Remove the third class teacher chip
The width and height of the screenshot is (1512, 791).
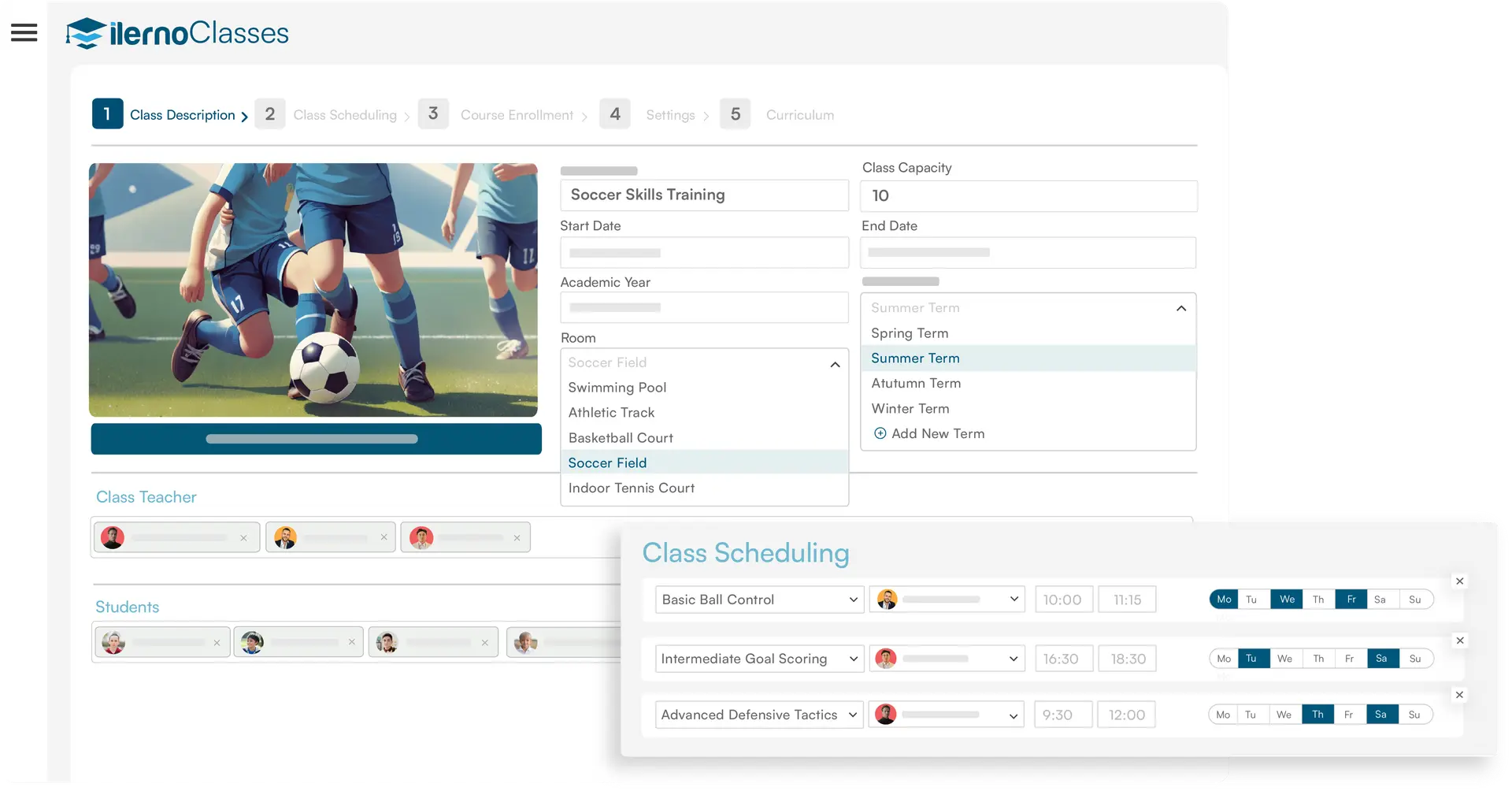pos(517,538)
